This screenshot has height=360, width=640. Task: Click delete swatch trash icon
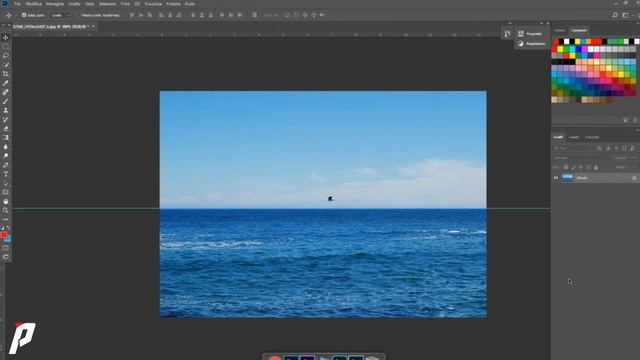[x=635, y=120]
